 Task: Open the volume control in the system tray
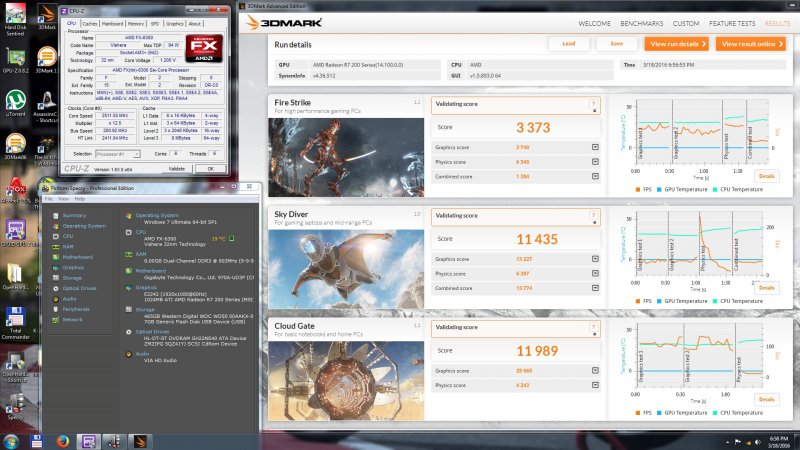click(757, 442)
